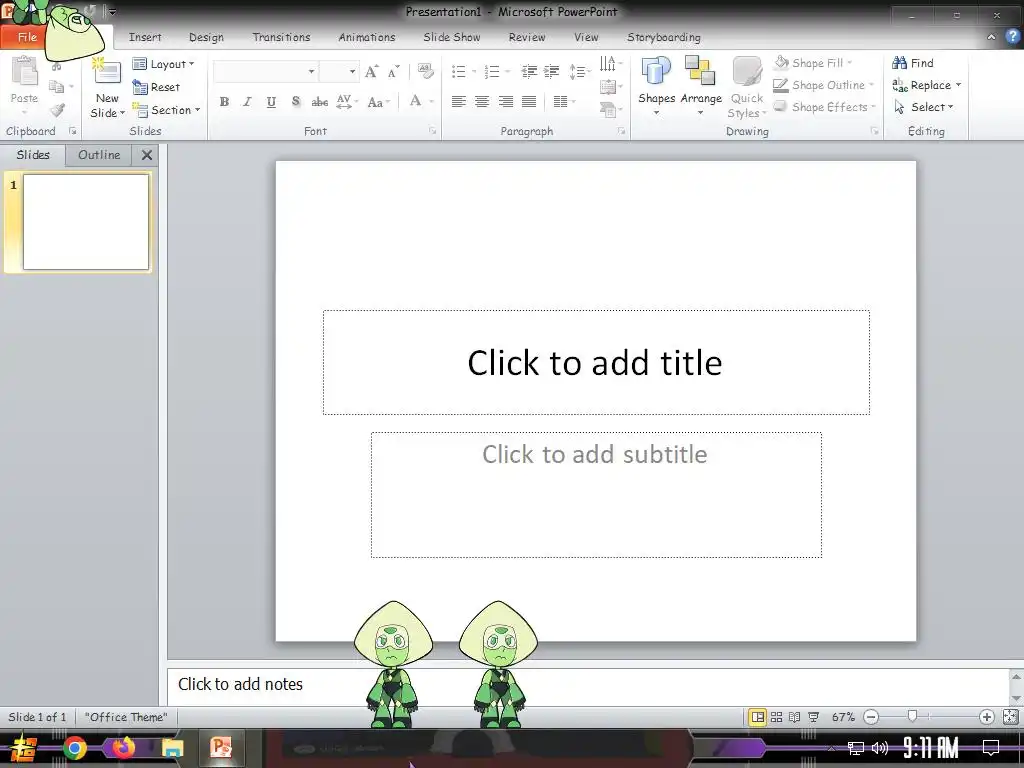Open the Section dropdown
Viewport: 1024px width, 768px height.
tap(166, 110)
